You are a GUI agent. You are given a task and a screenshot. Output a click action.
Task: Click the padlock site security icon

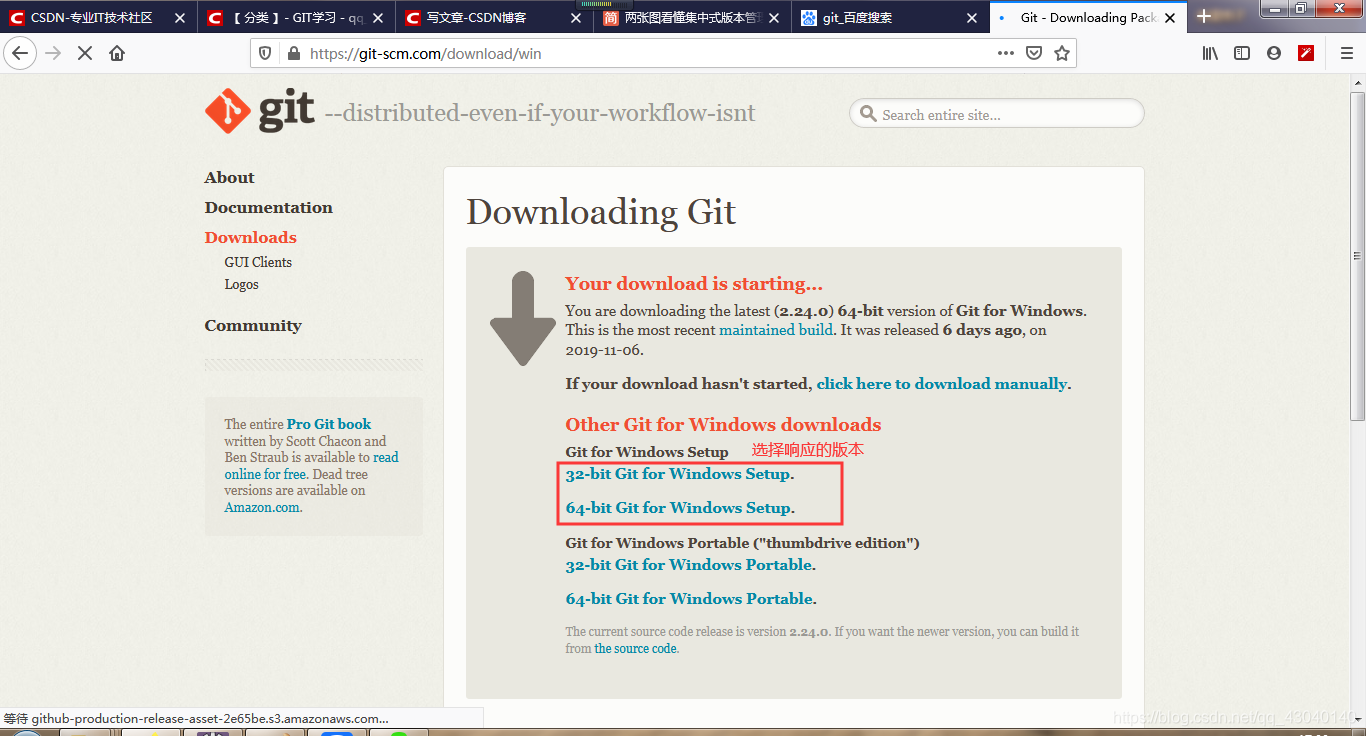[293, 53]
